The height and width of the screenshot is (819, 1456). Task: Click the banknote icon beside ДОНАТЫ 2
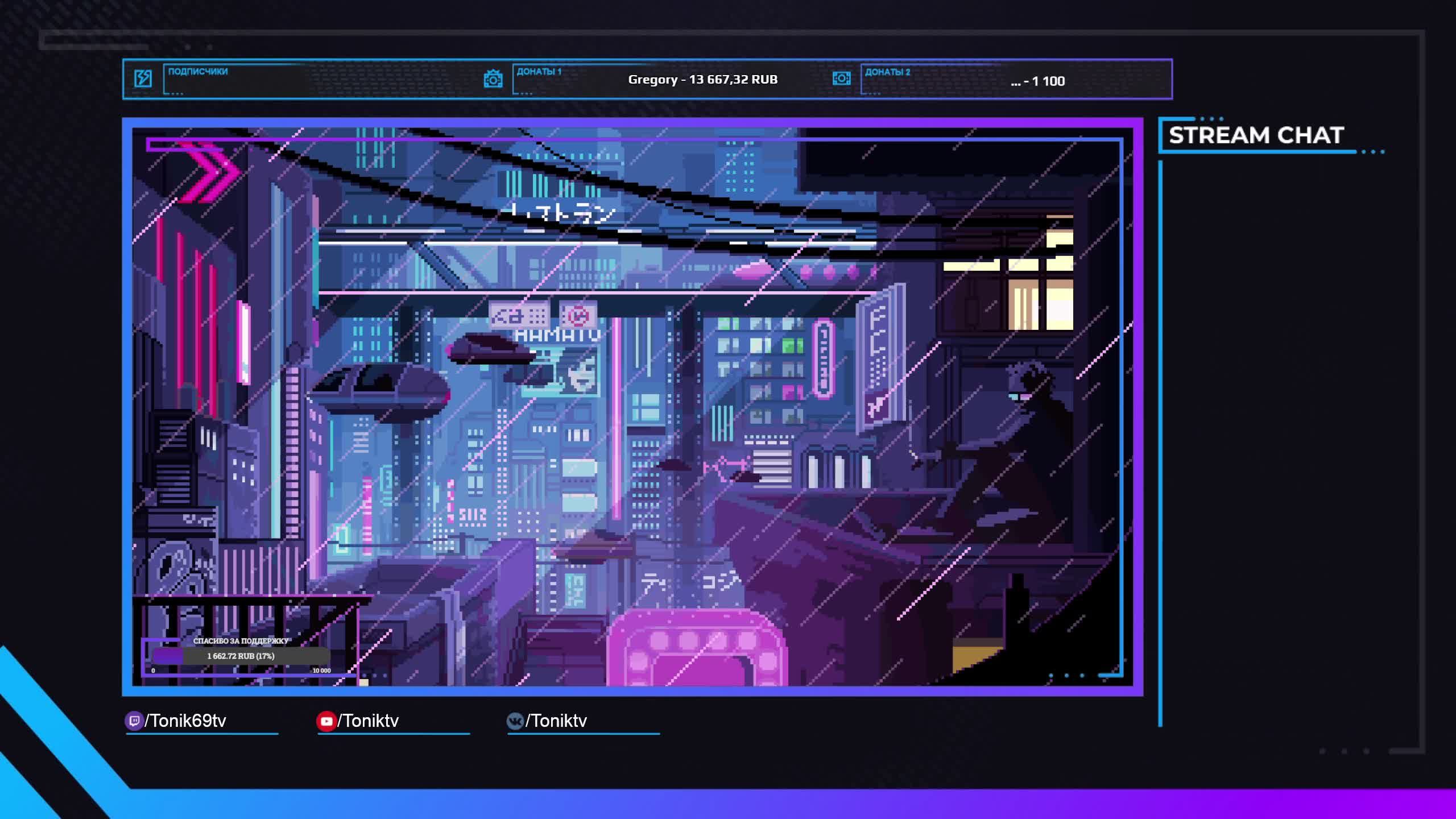[x=841, y=78]
